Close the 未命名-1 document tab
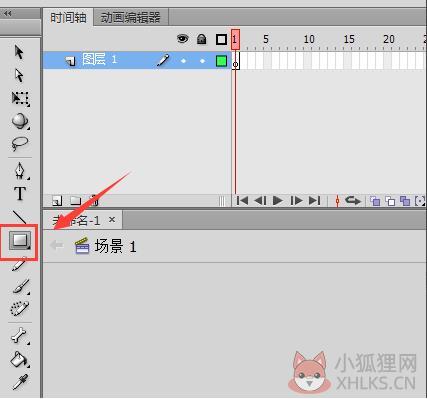Viewport: 427px width, 399px height. click(x=112, y=219)
